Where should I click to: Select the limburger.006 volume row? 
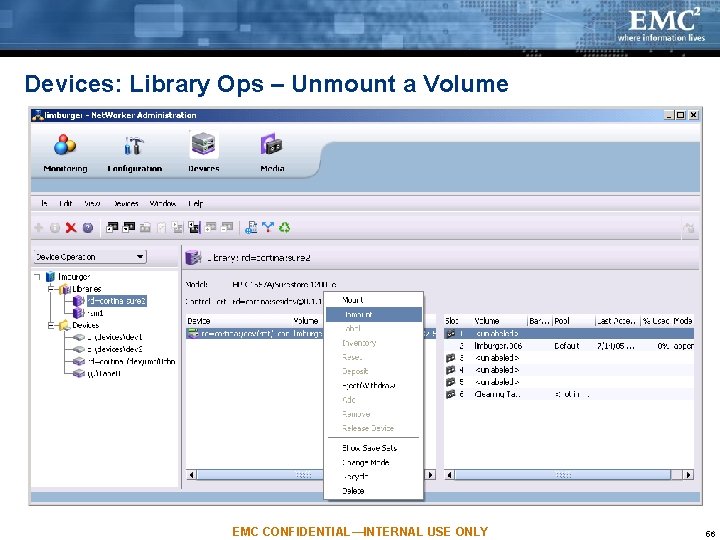(569, 346)
